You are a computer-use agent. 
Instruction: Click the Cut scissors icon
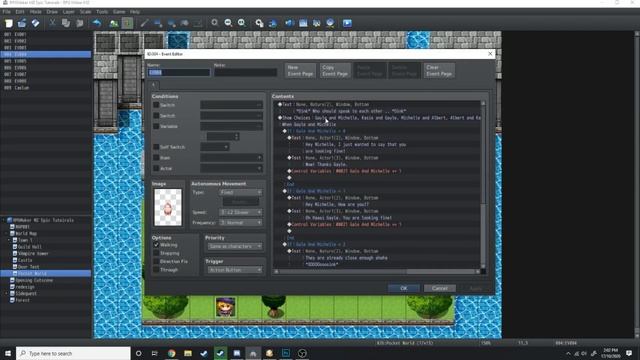tap(52, 23)
